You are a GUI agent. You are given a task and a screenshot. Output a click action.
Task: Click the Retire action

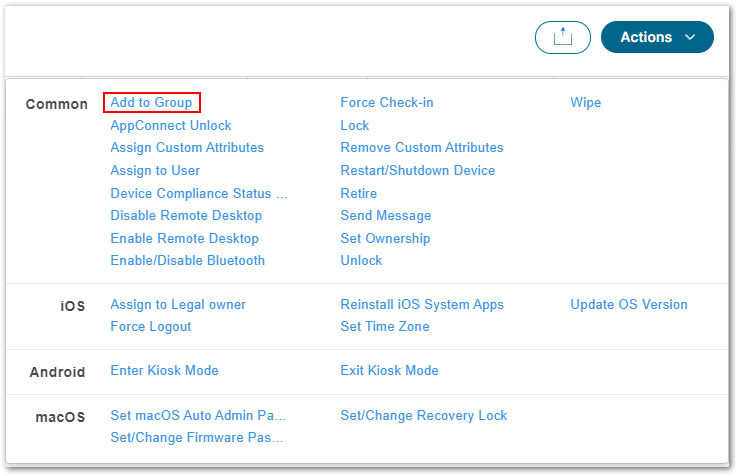click(x=359, y=193)
